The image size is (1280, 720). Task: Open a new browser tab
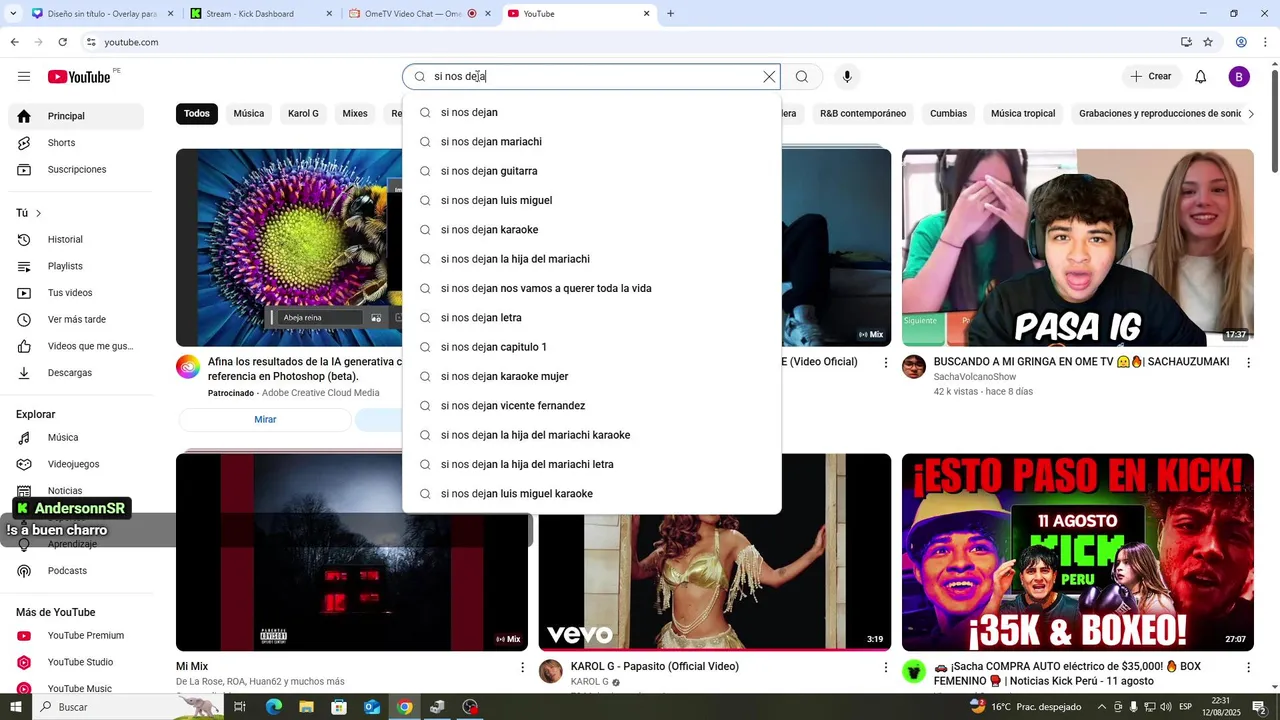[670, 14]
